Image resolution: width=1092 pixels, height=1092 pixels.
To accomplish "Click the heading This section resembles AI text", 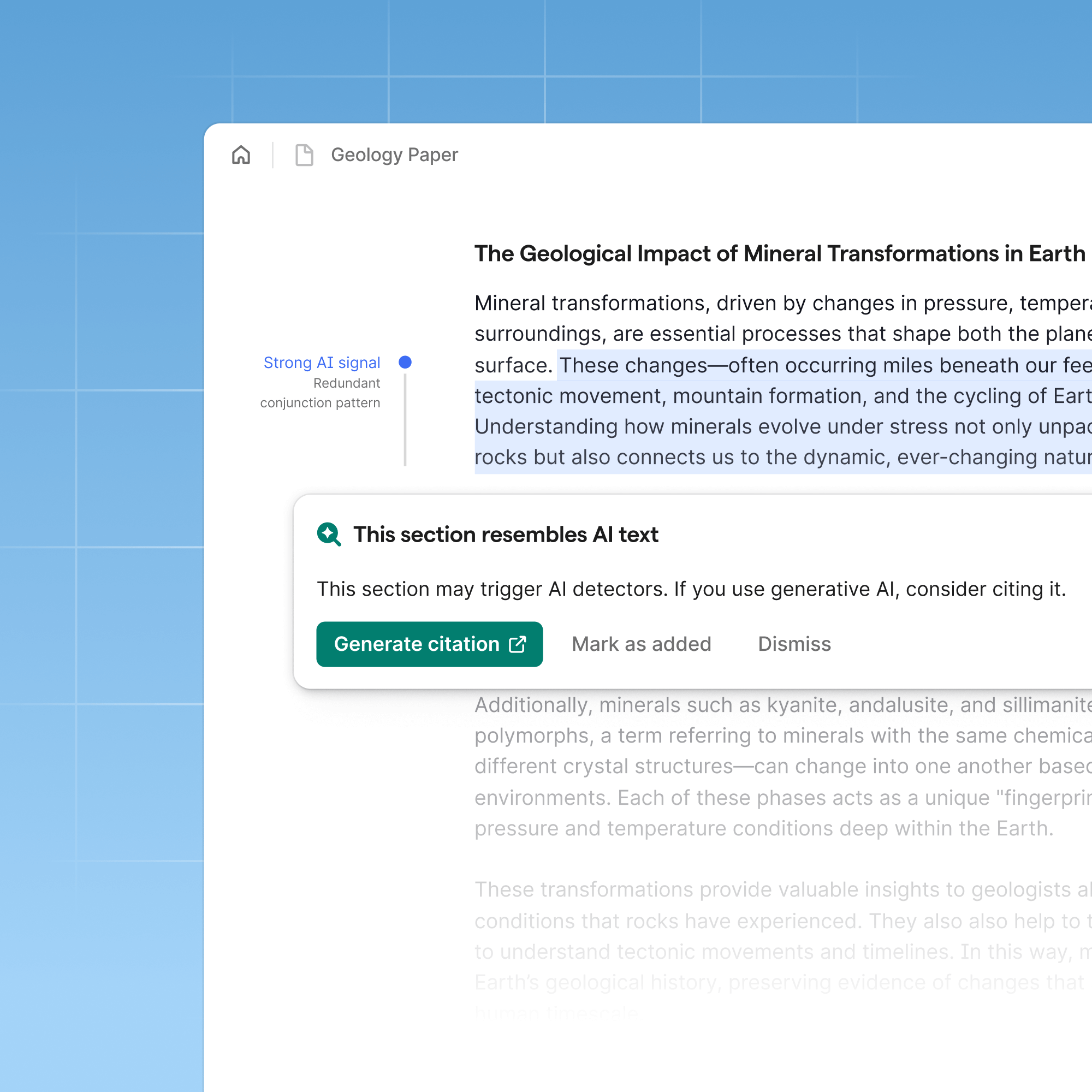I will tap(506, 534).
